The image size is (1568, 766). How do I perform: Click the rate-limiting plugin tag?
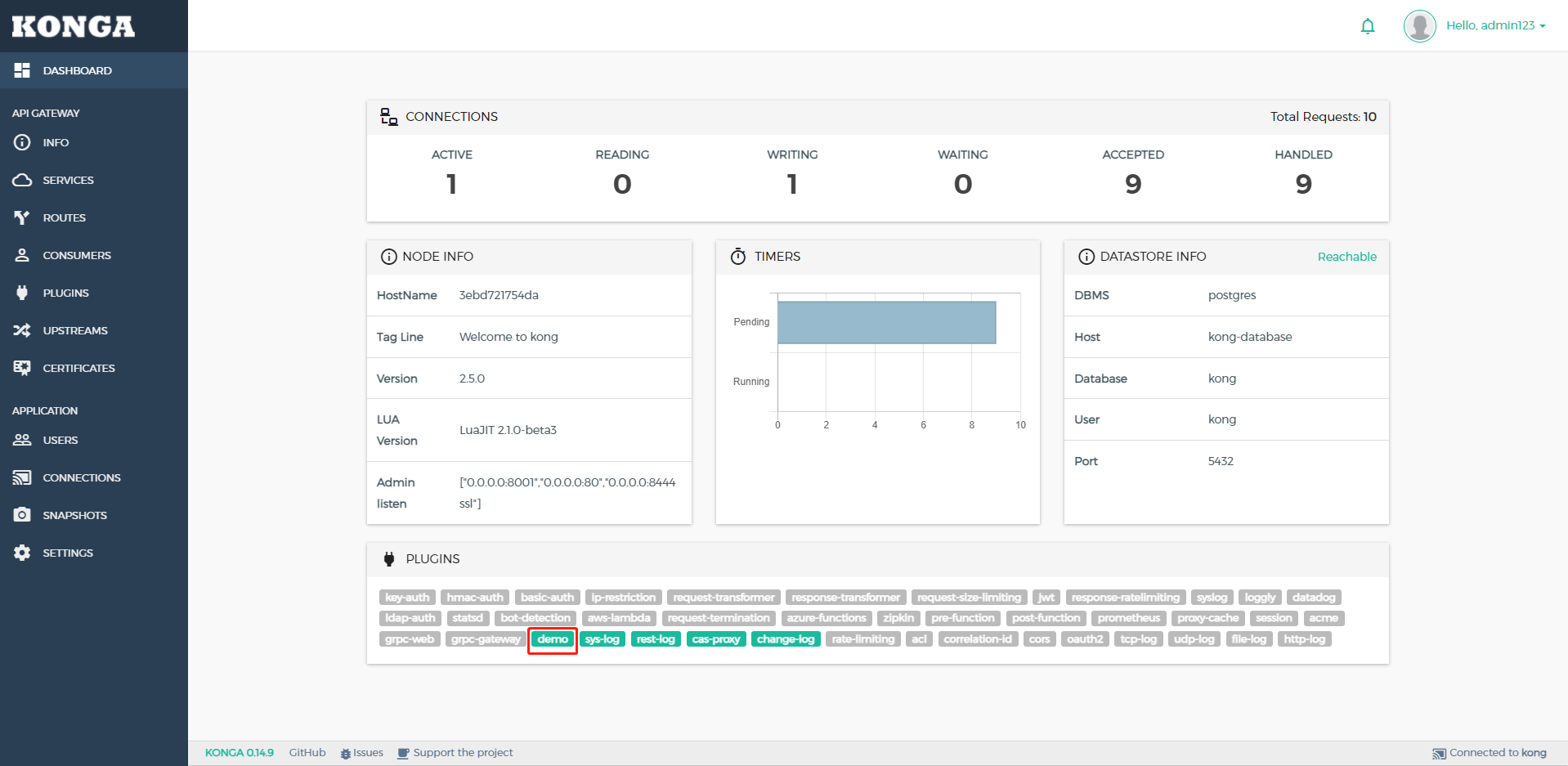(863, 639)
